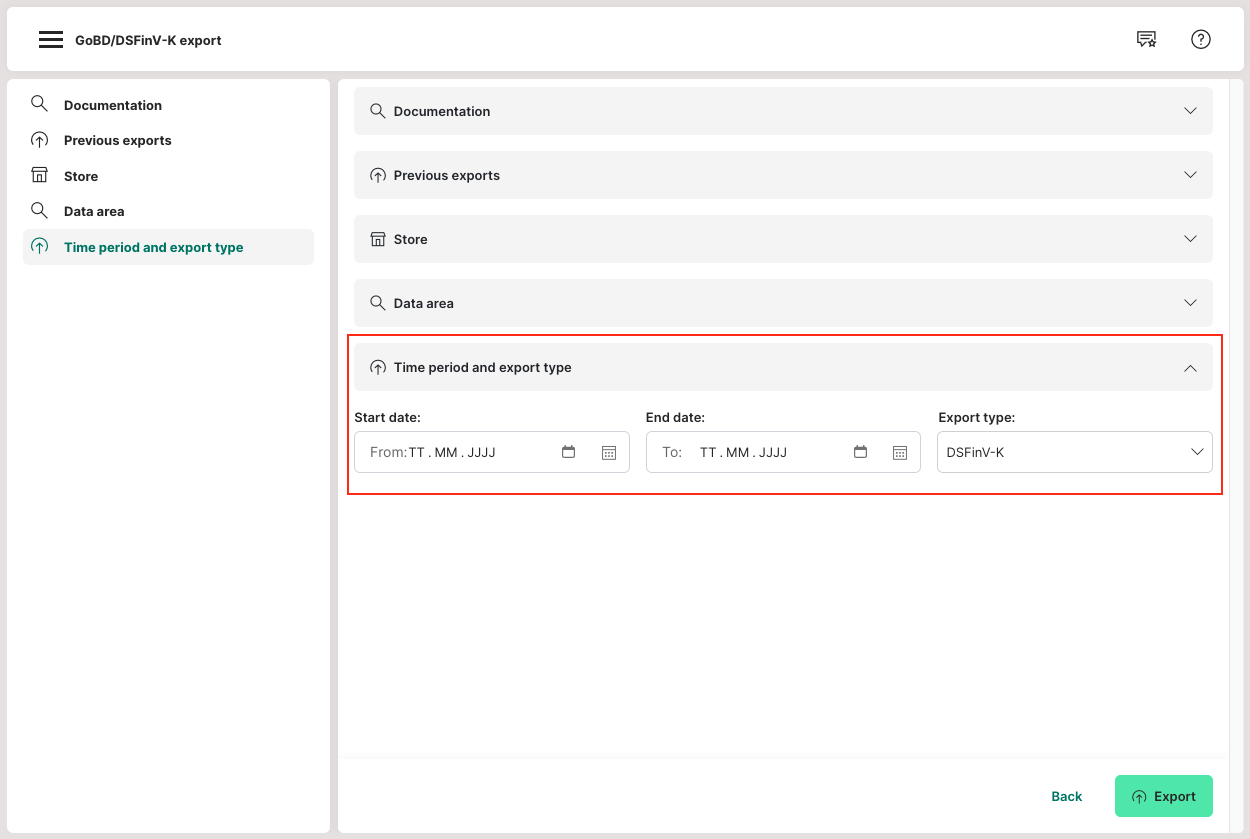The image size is (1250, 839).
Task: Open the End date calendar picker icon
Action: tap(860, 452)
